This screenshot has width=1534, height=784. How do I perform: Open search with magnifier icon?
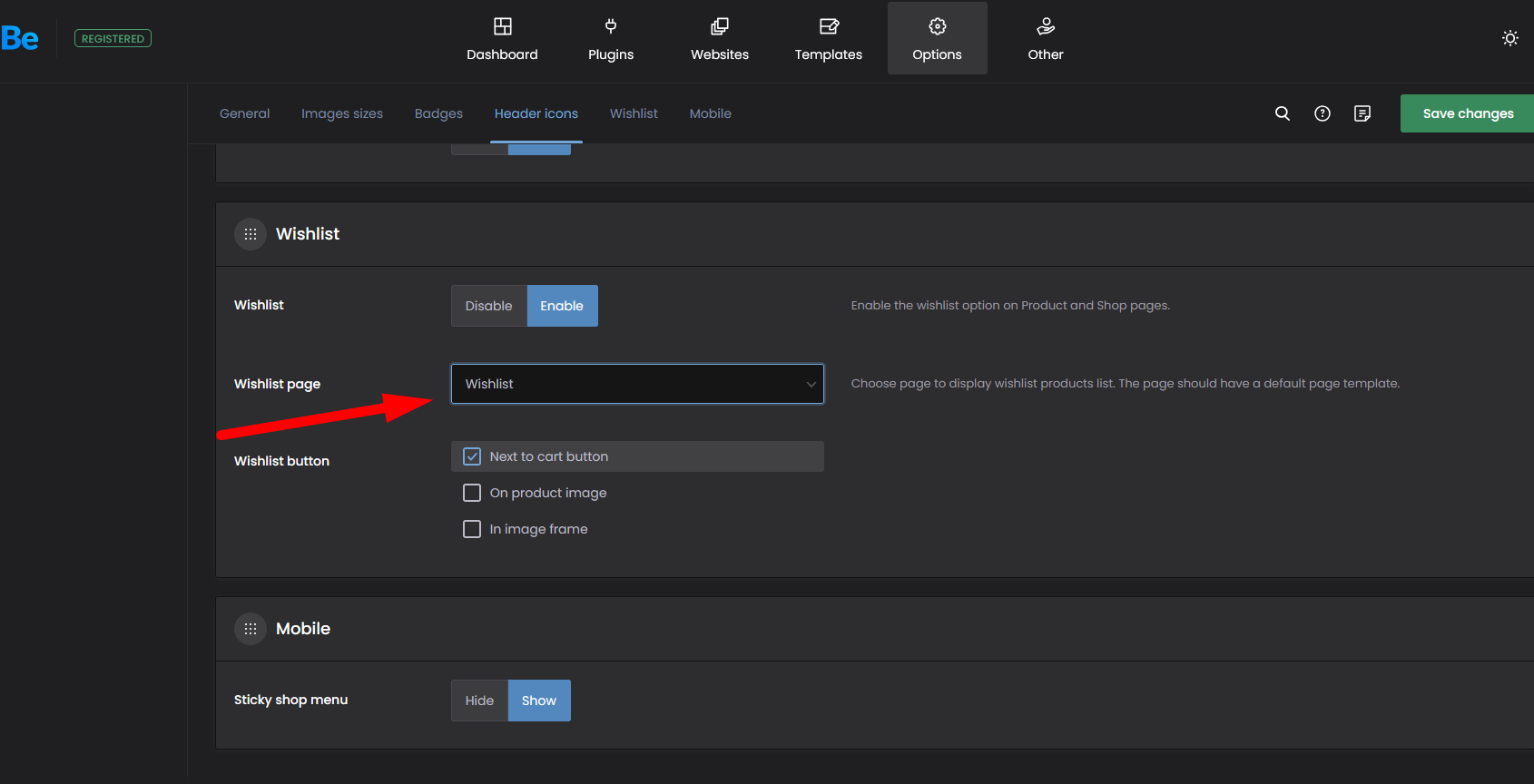pyautogui.click(x=1283, y=113)
